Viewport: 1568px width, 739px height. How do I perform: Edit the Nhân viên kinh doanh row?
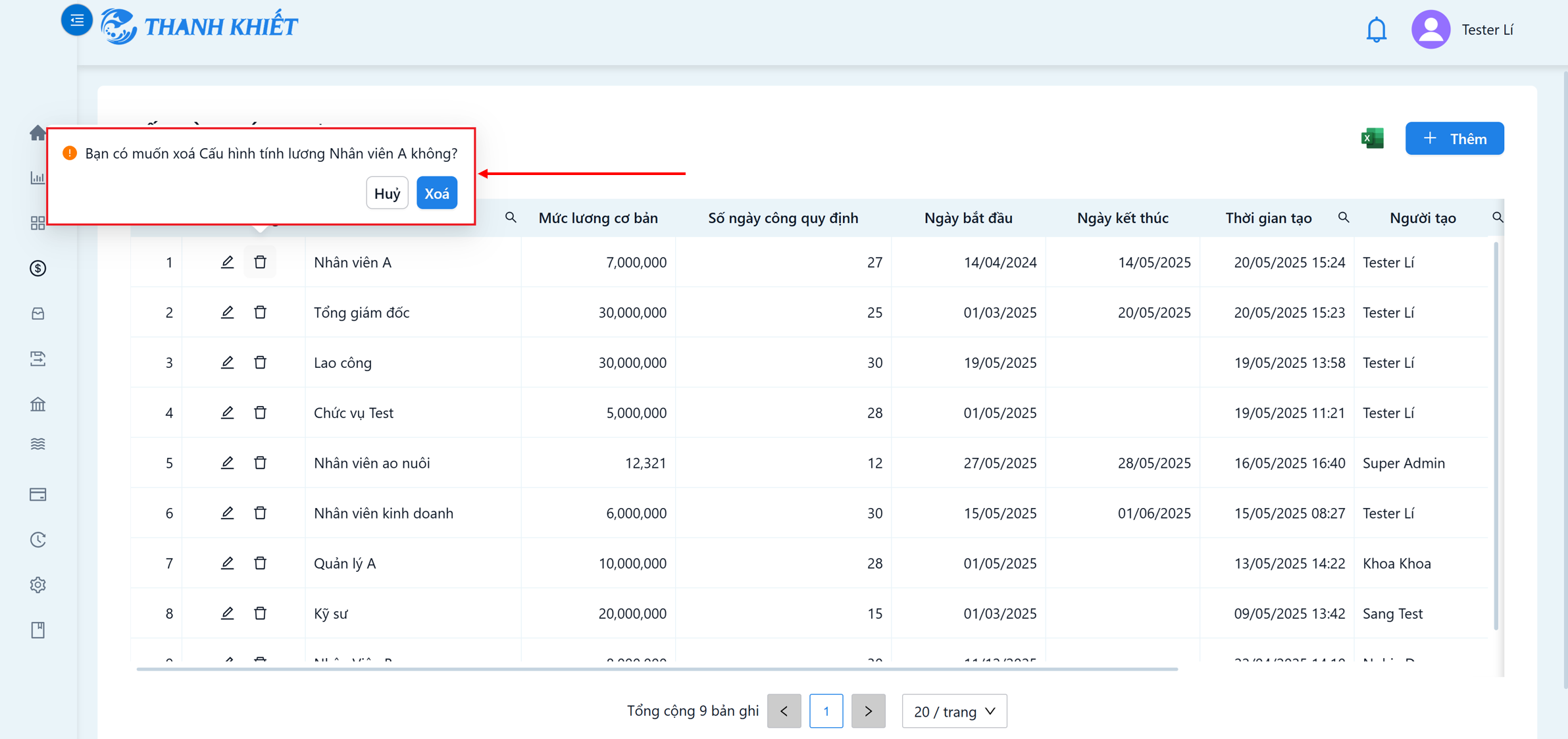pos(227,513)
